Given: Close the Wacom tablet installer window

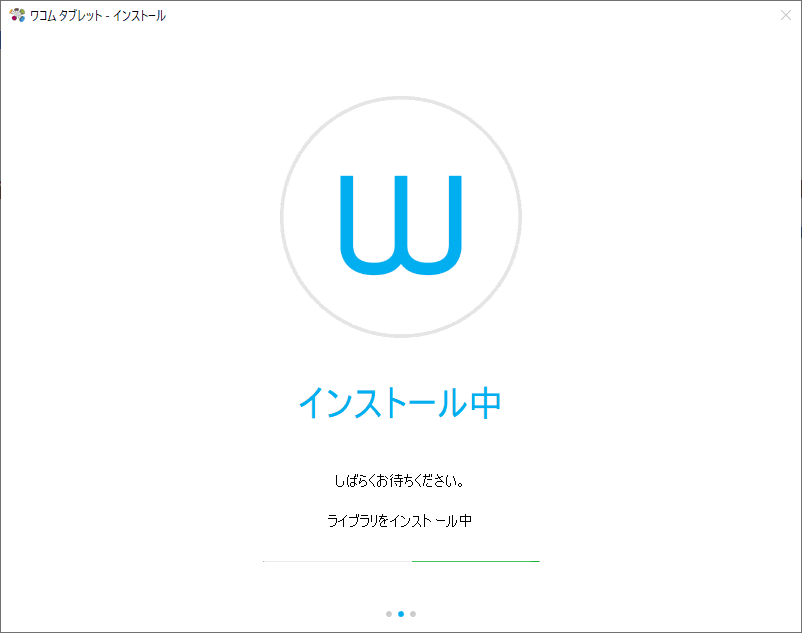Looking at the screenshot, I should [786, 15].
